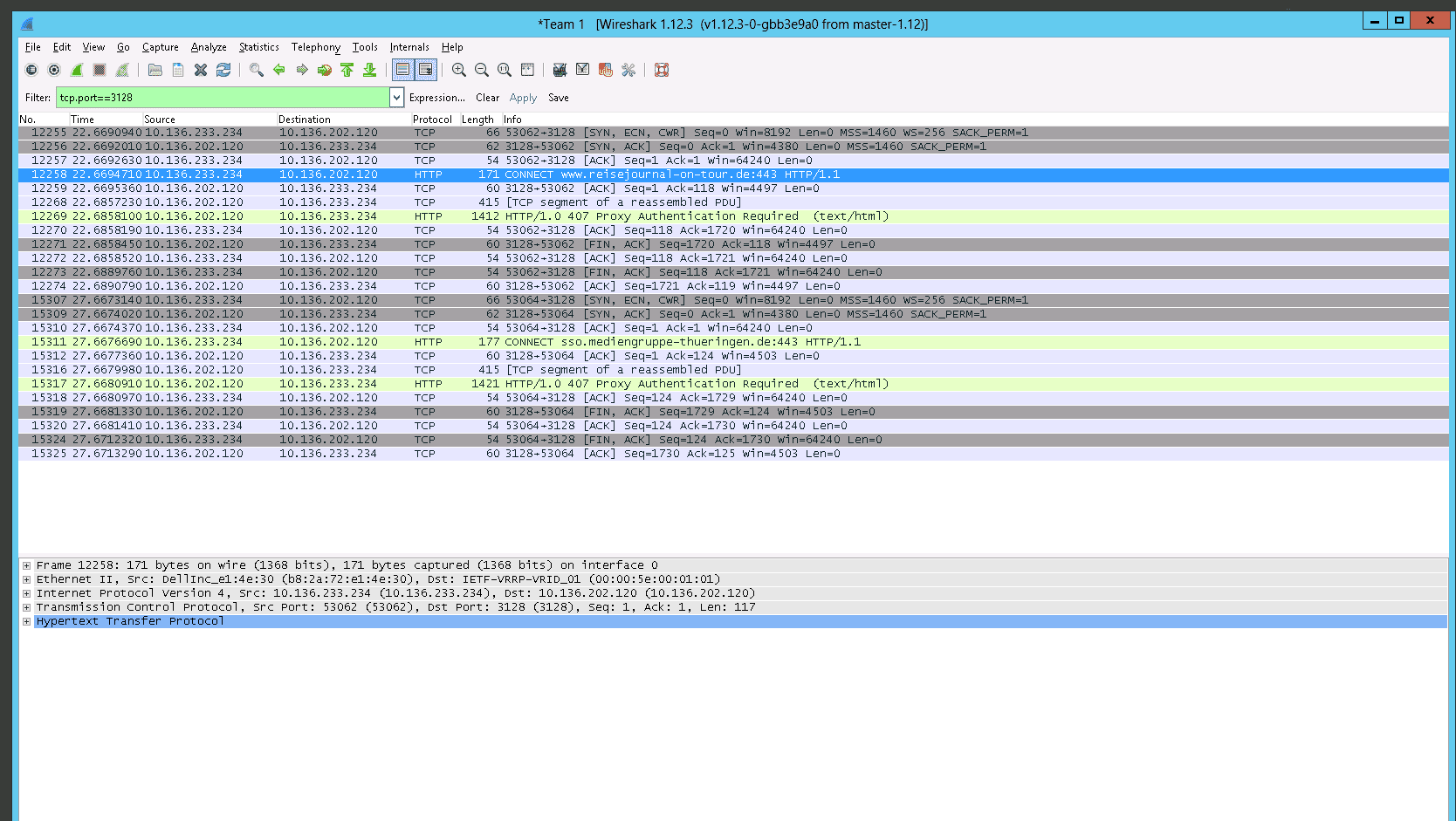Sort packets by the No. column
The image size is (1456, 821).
pos(43,120)
